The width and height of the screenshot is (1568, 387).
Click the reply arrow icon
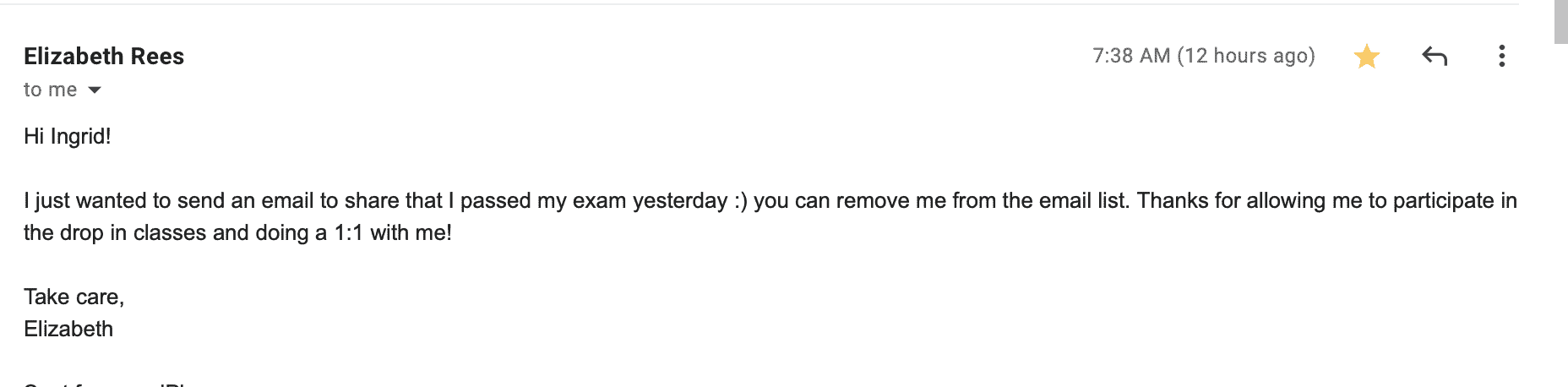pyautogui.click(x=1435, y=57)
